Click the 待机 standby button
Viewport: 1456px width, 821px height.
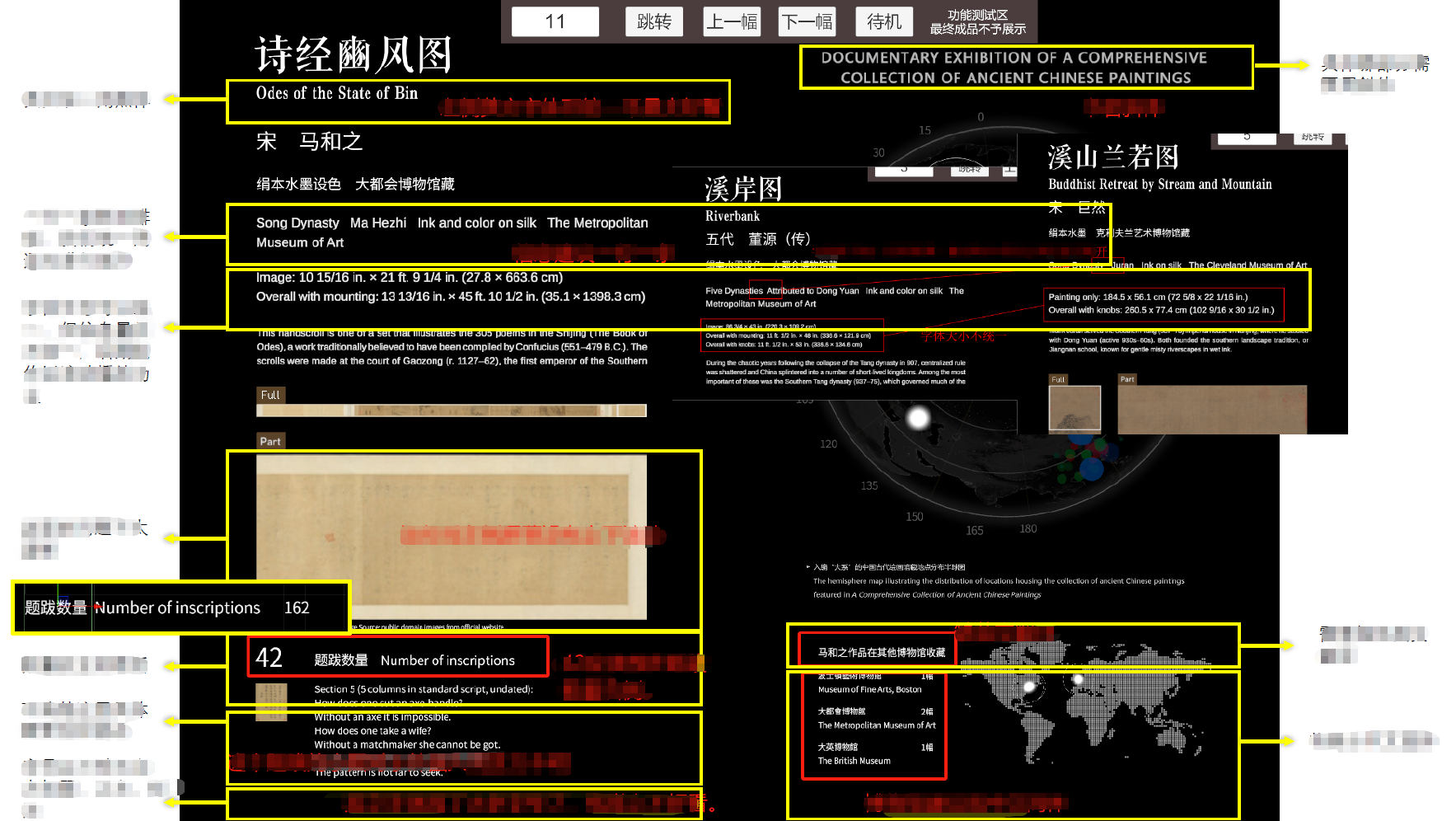click(884, 21)
